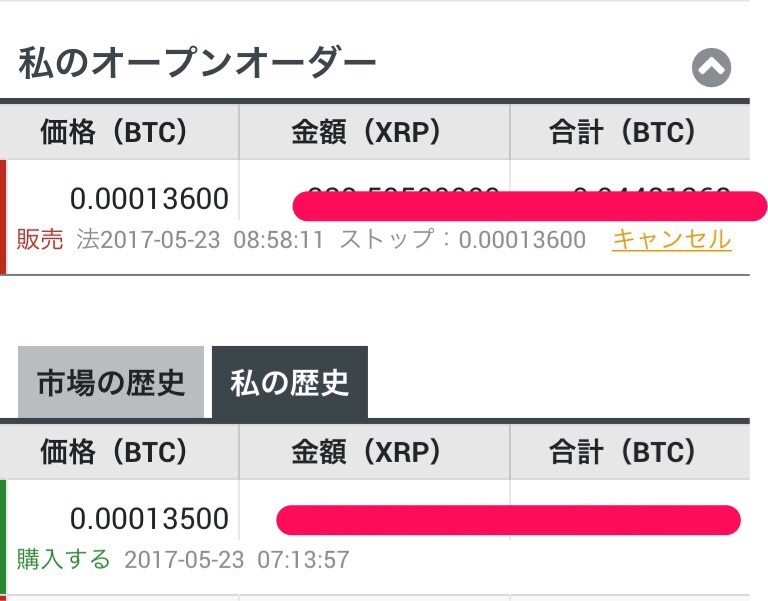The width and height of the screenshot is (768, 601).
Task: Click the green 購入する buy label
Action: click(x=64, y=559)
